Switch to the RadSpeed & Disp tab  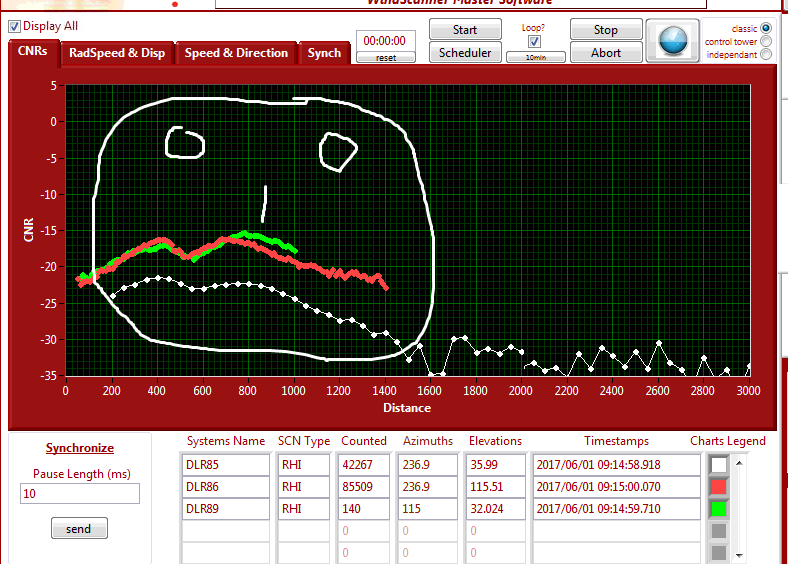coord(117,53)
